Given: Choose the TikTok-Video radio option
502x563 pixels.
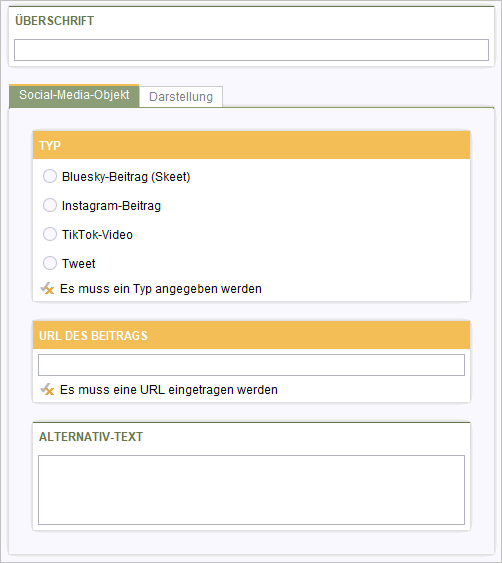Looking at the screenshot, I should pos(50,234).
